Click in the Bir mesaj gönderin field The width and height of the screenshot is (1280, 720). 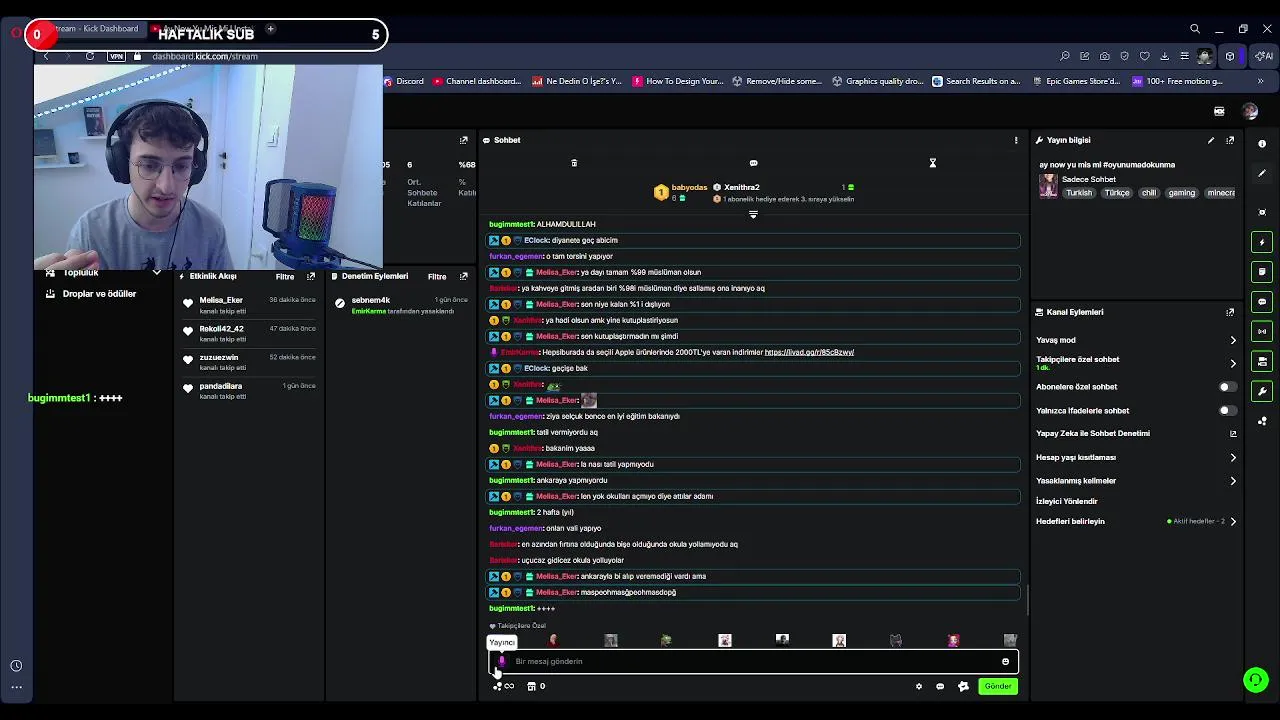click(753, 661)
